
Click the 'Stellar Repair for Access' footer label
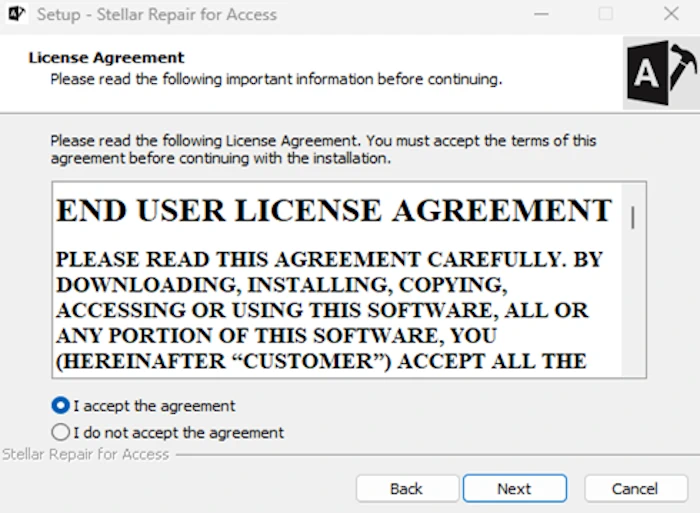tap(86, 454)
